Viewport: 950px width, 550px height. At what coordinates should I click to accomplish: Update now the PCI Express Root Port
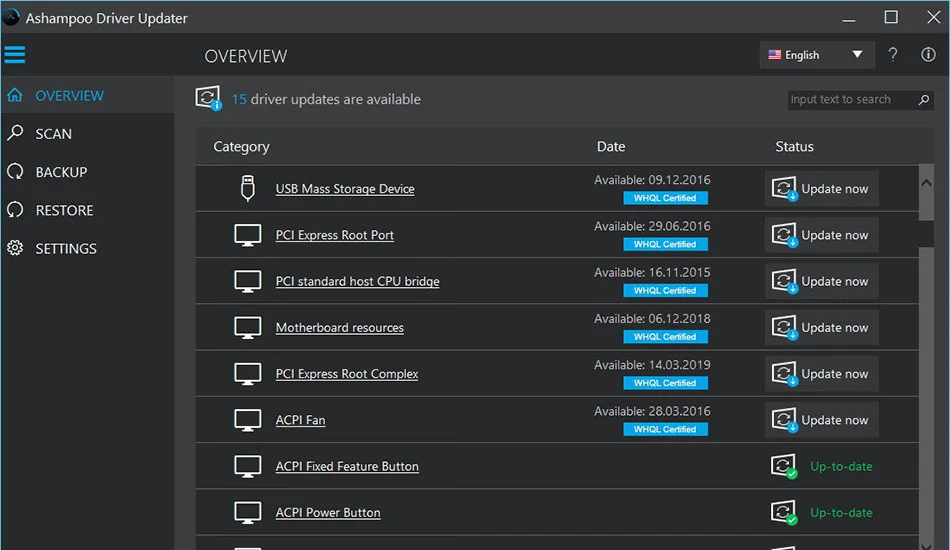[821, 235]
